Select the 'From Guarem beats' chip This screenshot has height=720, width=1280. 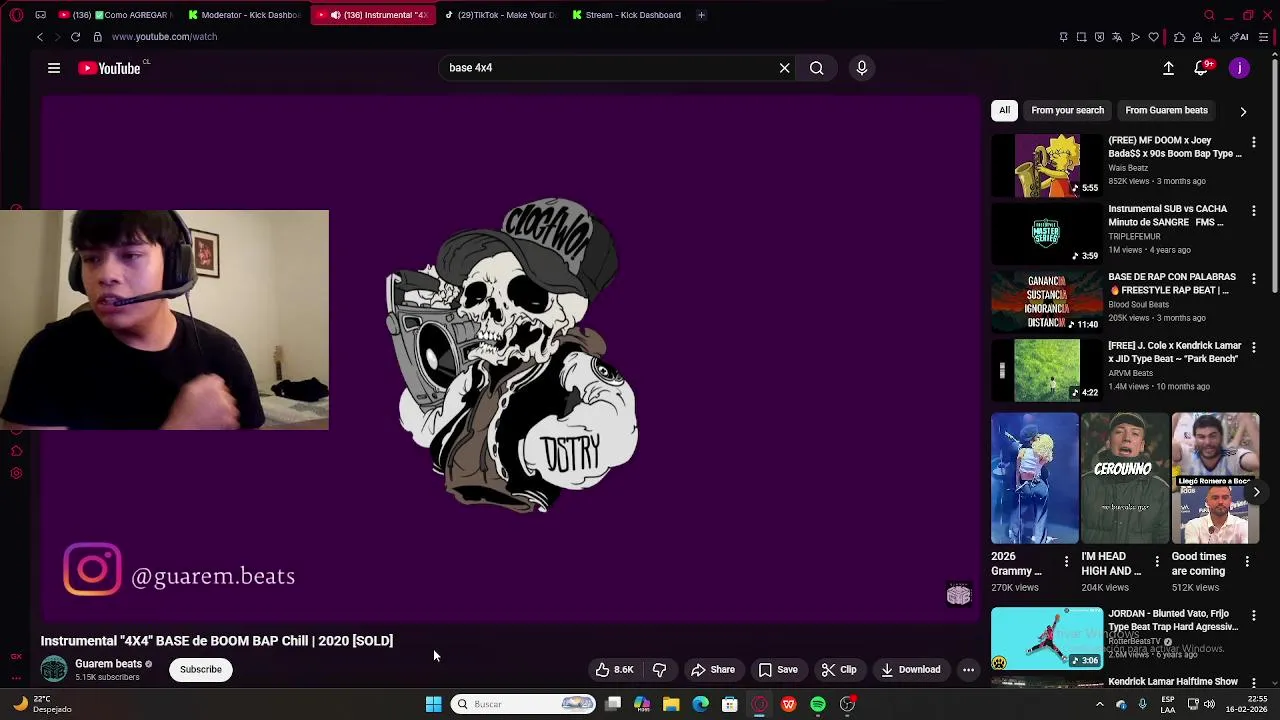click(x=1166, y=110)
